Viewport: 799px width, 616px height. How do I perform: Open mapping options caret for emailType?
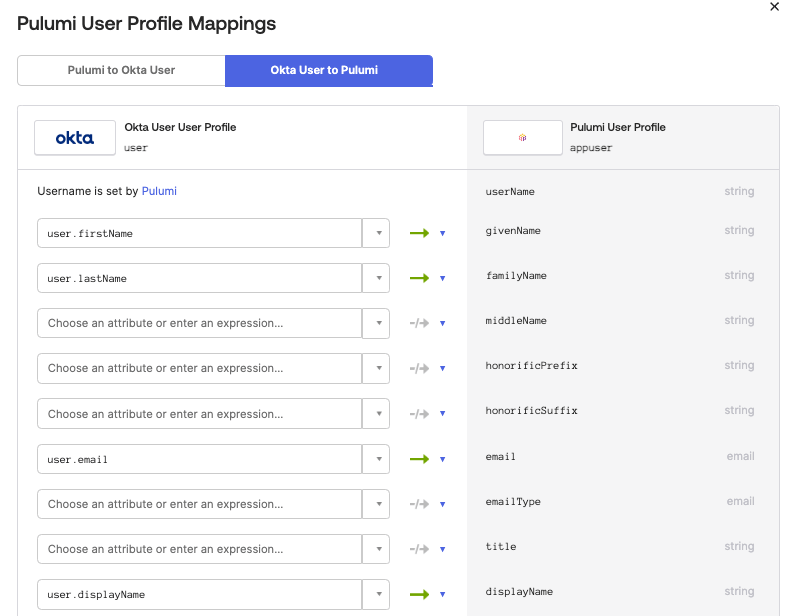coord(442,504)
